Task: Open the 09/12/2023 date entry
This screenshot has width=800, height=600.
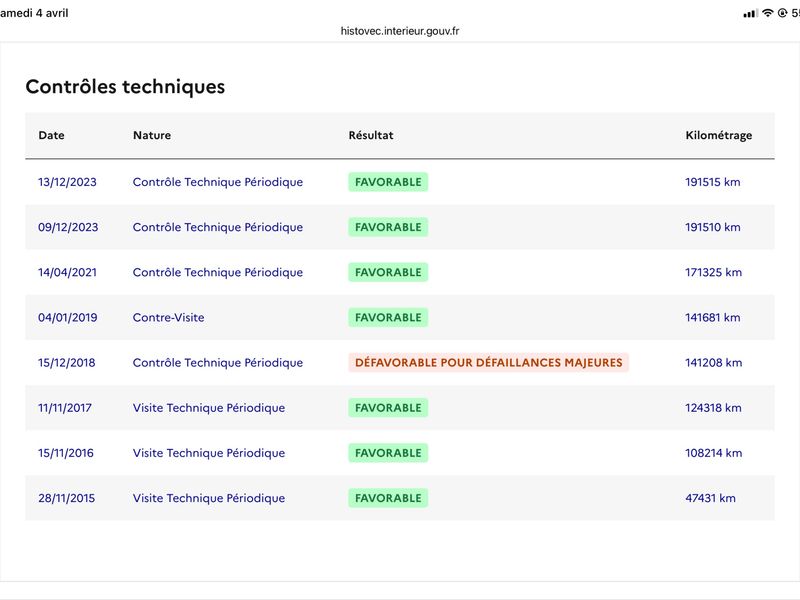Action: pyautogui.click(x=67, y=227)
